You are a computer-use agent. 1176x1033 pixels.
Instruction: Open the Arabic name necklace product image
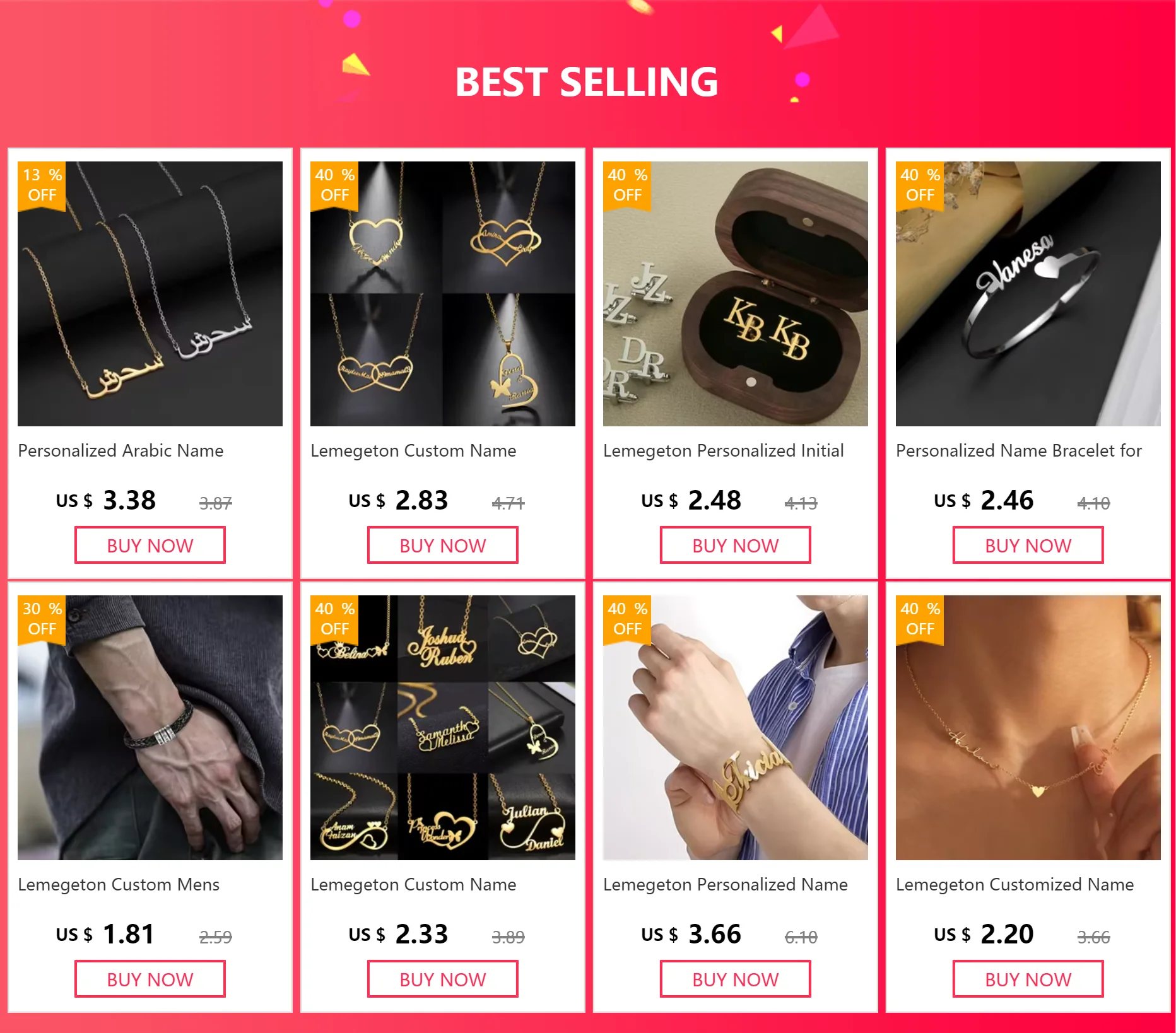150,294
